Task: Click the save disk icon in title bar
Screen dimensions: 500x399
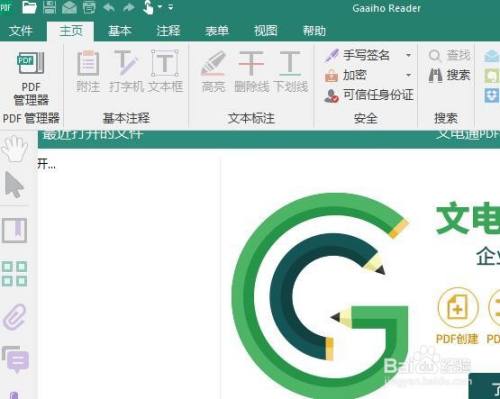Action: (50, 7)
